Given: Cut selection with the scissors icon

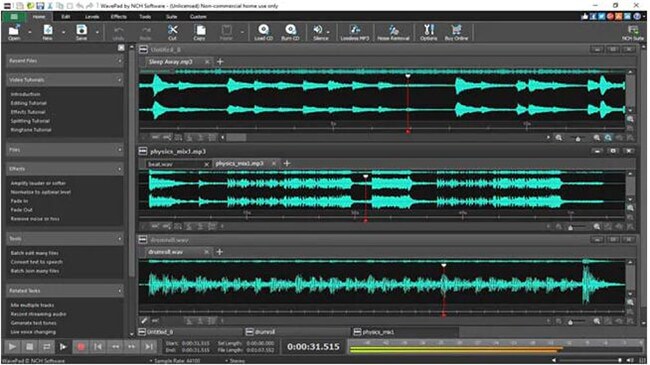Looking at the screenshot, I should coord(172,32).
